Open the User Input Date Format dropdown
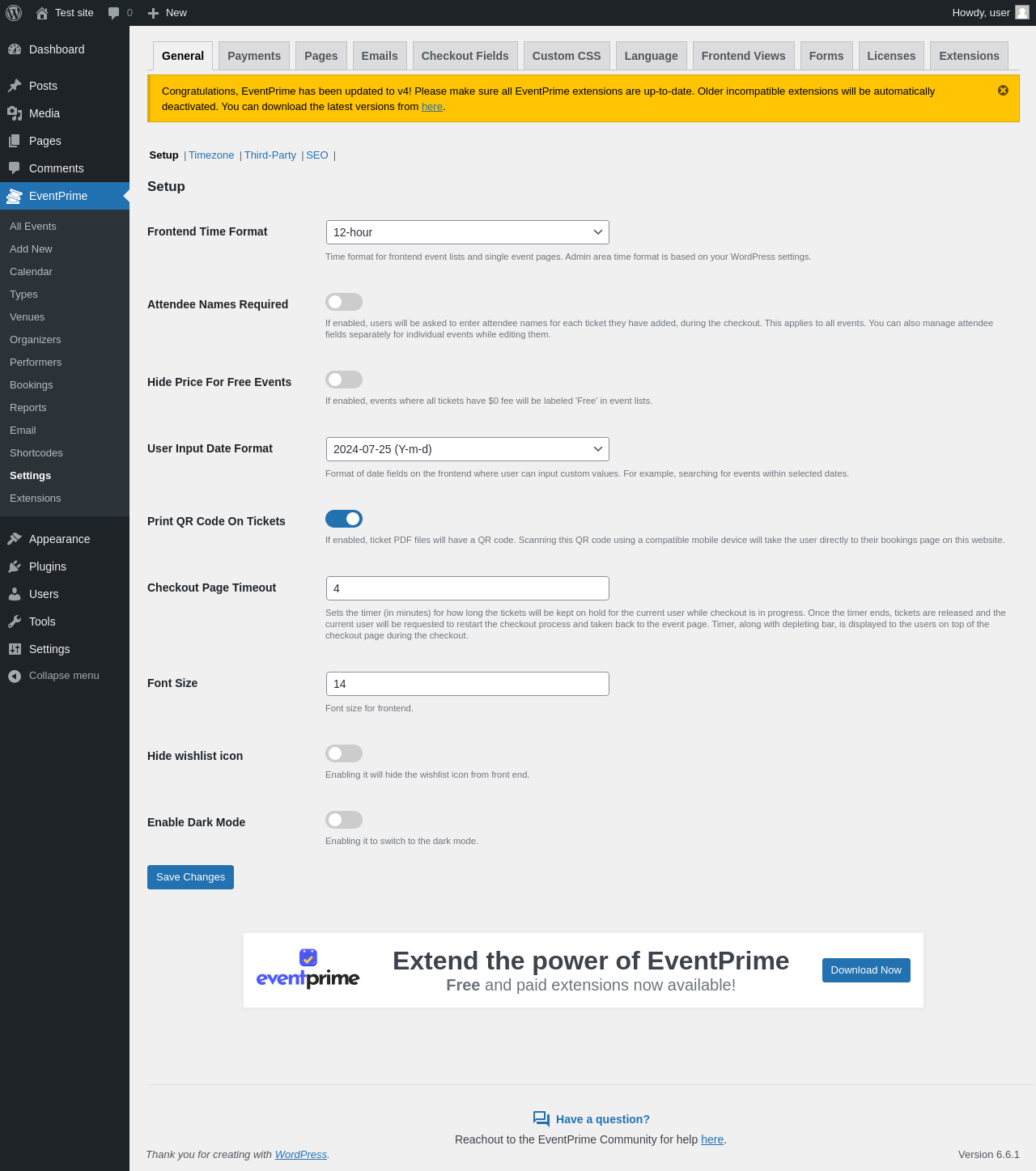Image resolution: width=1036 pixels, height=1171 pixels. (468, 449)
